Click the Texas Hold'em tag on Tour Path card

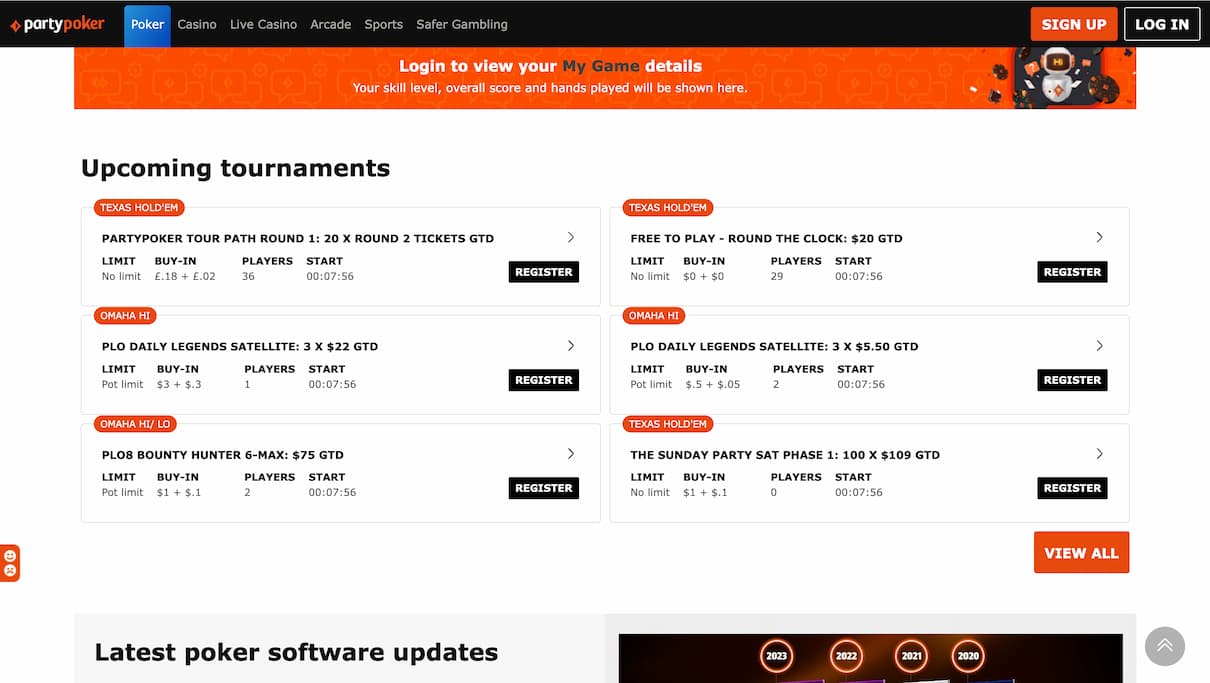point(139,208)
